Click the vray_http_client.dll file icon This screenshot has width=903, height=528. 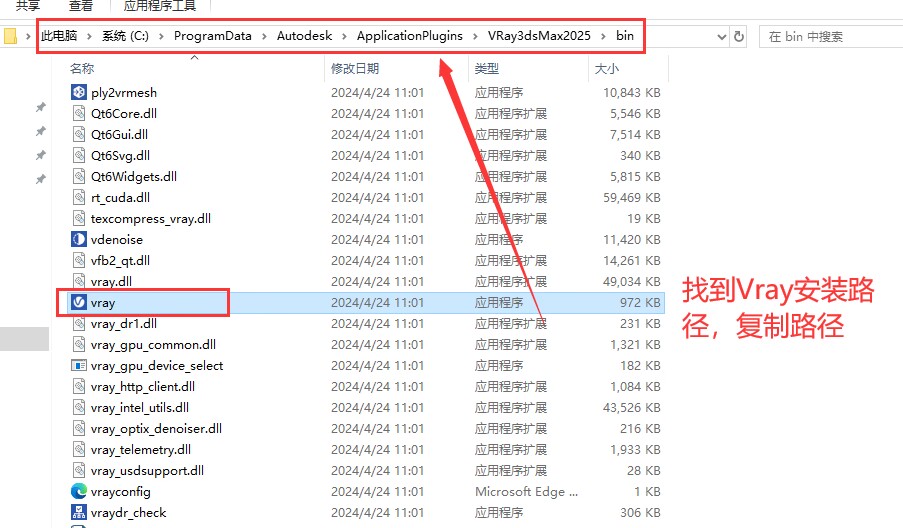(x=79, y=386)
